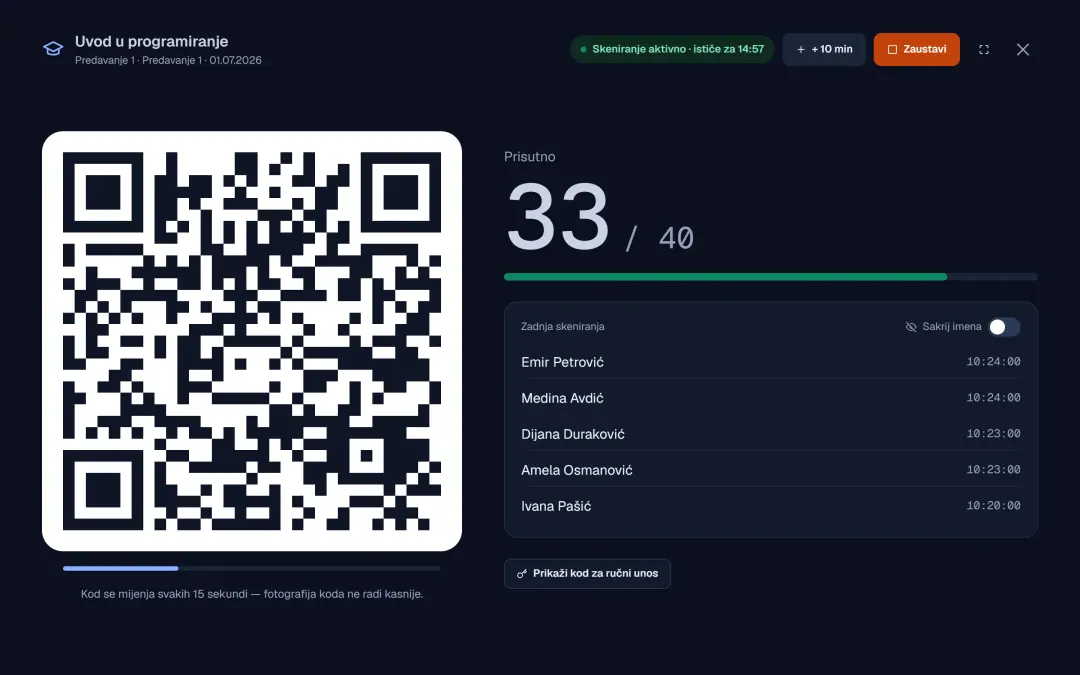Toggle the Sakrij imena switch
The width and height of the screenshot is (1080, 675).
pyautogui.click(x=1004, y=327)
